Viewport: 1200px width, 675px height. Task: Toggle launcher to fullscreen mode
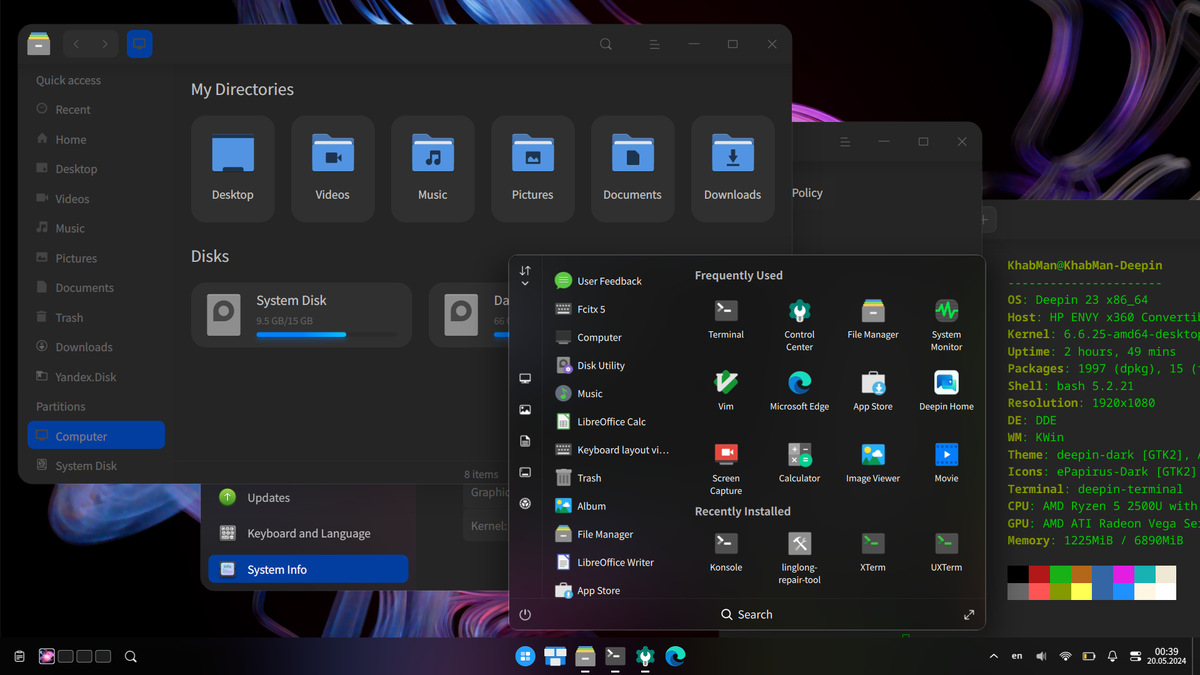(x=968, y=615)
